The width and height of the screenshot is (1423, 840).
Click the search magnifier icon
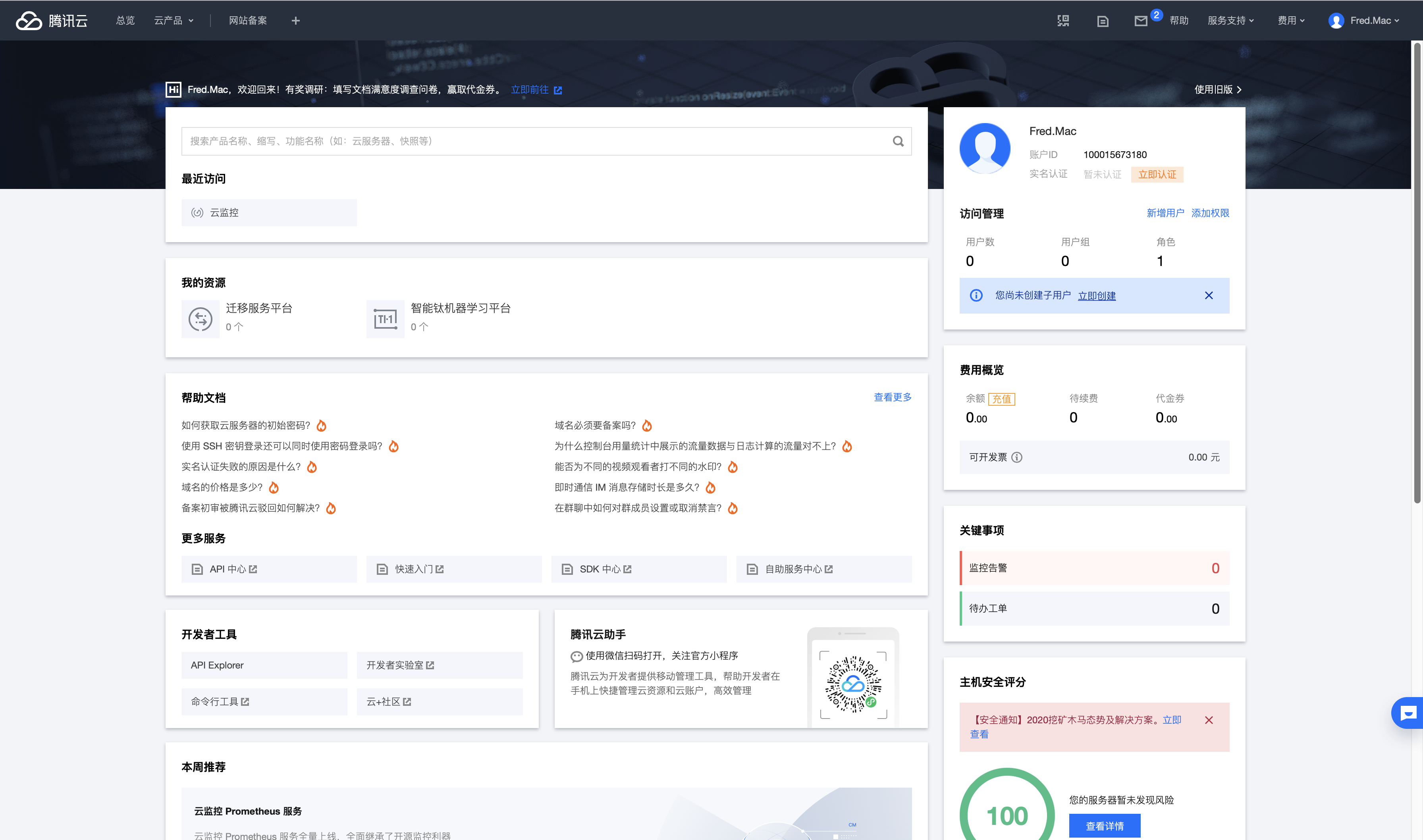click(x=898, y=141)
